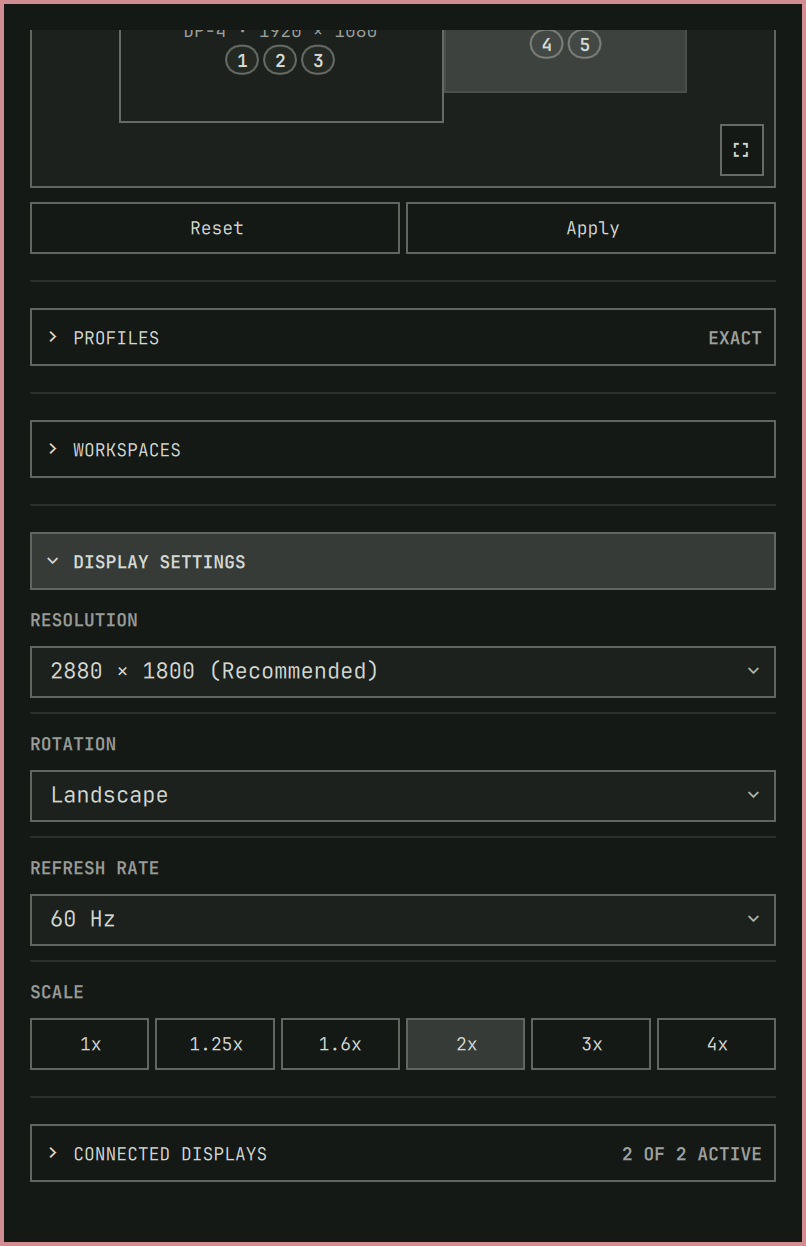Expand the Connected Displays section
The width and height of the screenshot is (806, 1246).
[x=403, y=1153]
